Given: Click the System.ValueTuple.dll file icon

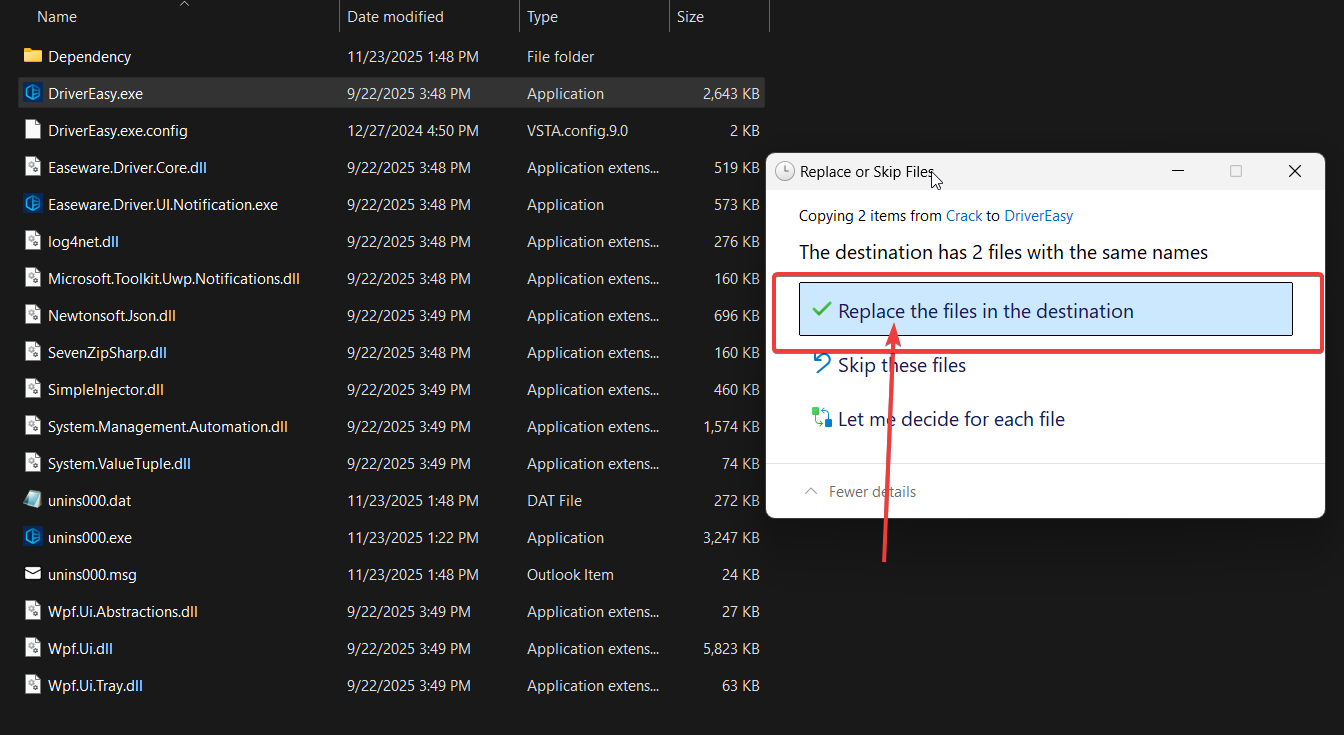Looking at the screenshot, I should click(33, 463).
